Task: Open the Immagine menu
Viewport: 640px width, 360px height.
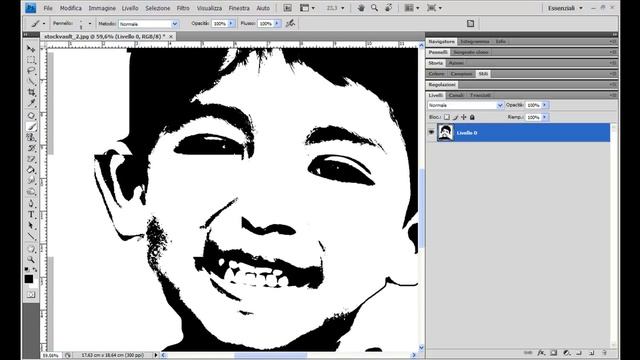Action: point(102,8)
